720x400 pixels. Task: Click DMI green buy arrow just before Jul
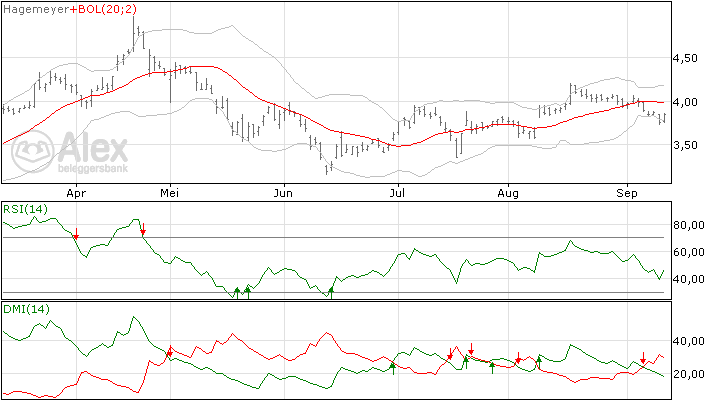click(393, 368)
